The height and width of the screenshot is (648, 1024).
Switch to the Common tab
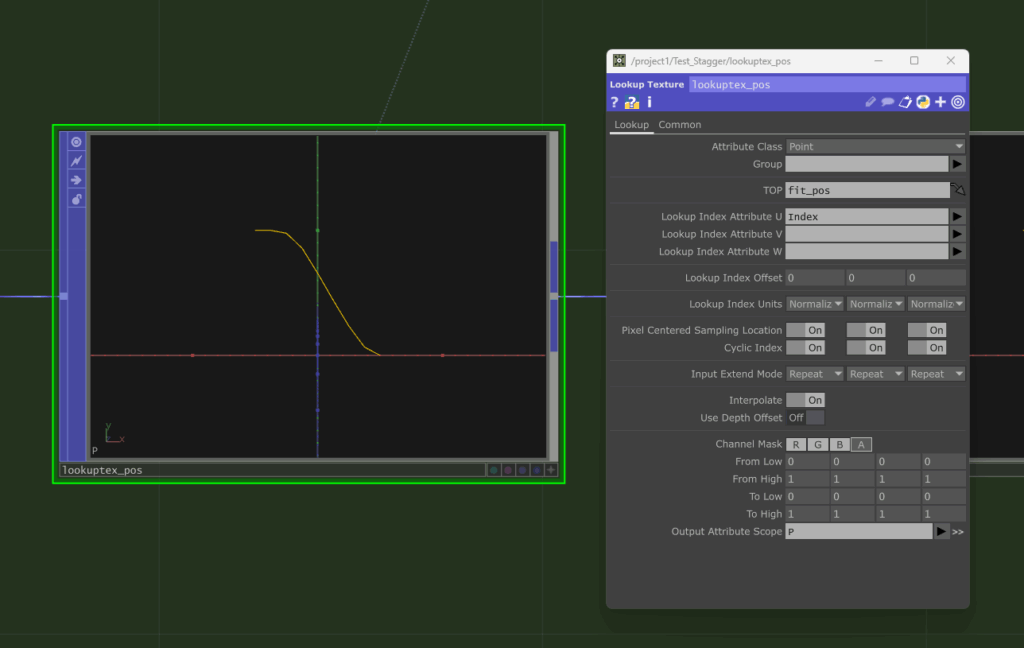point(680,125)
